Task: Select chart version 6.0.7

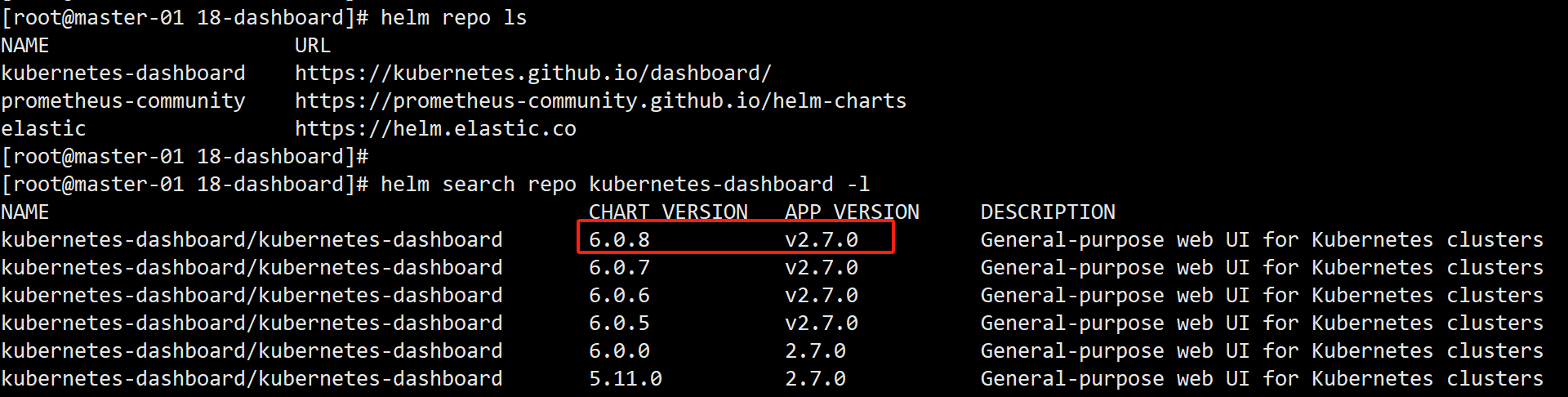Action: coord(619,268)
